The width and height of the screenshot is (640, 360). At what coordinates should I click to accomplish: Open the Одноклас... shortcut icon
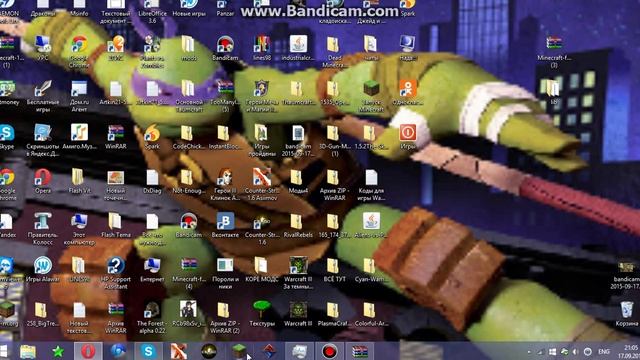407,93
